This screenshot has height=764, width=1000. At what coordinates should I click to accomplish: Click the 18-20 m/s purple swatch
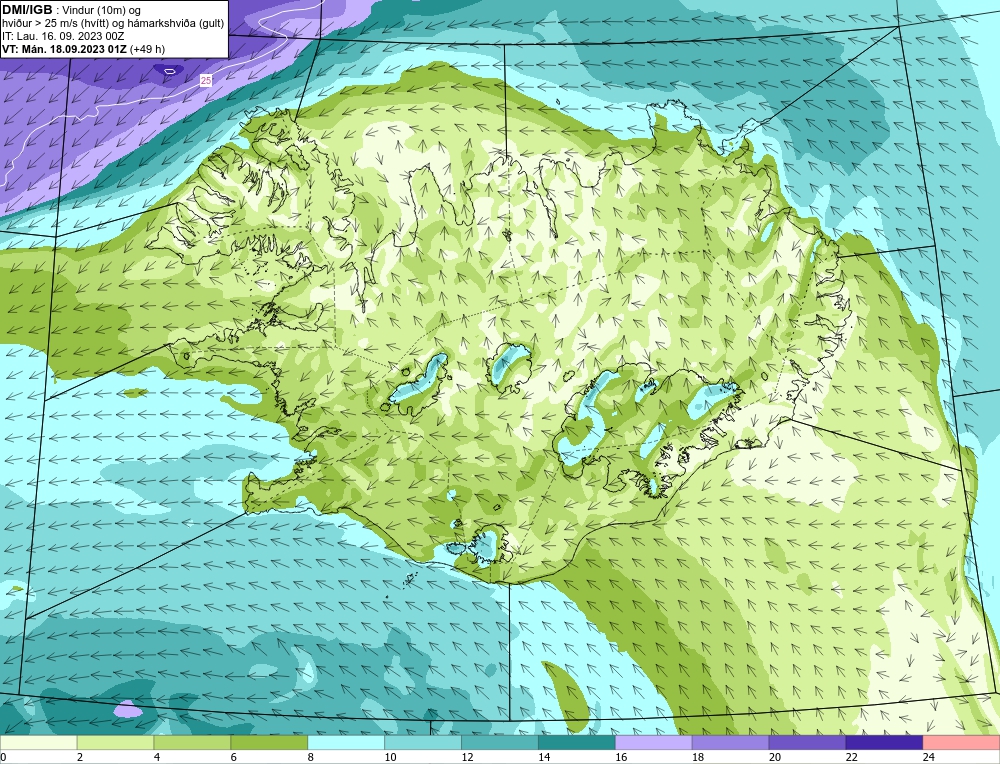(x=730, y=743)
